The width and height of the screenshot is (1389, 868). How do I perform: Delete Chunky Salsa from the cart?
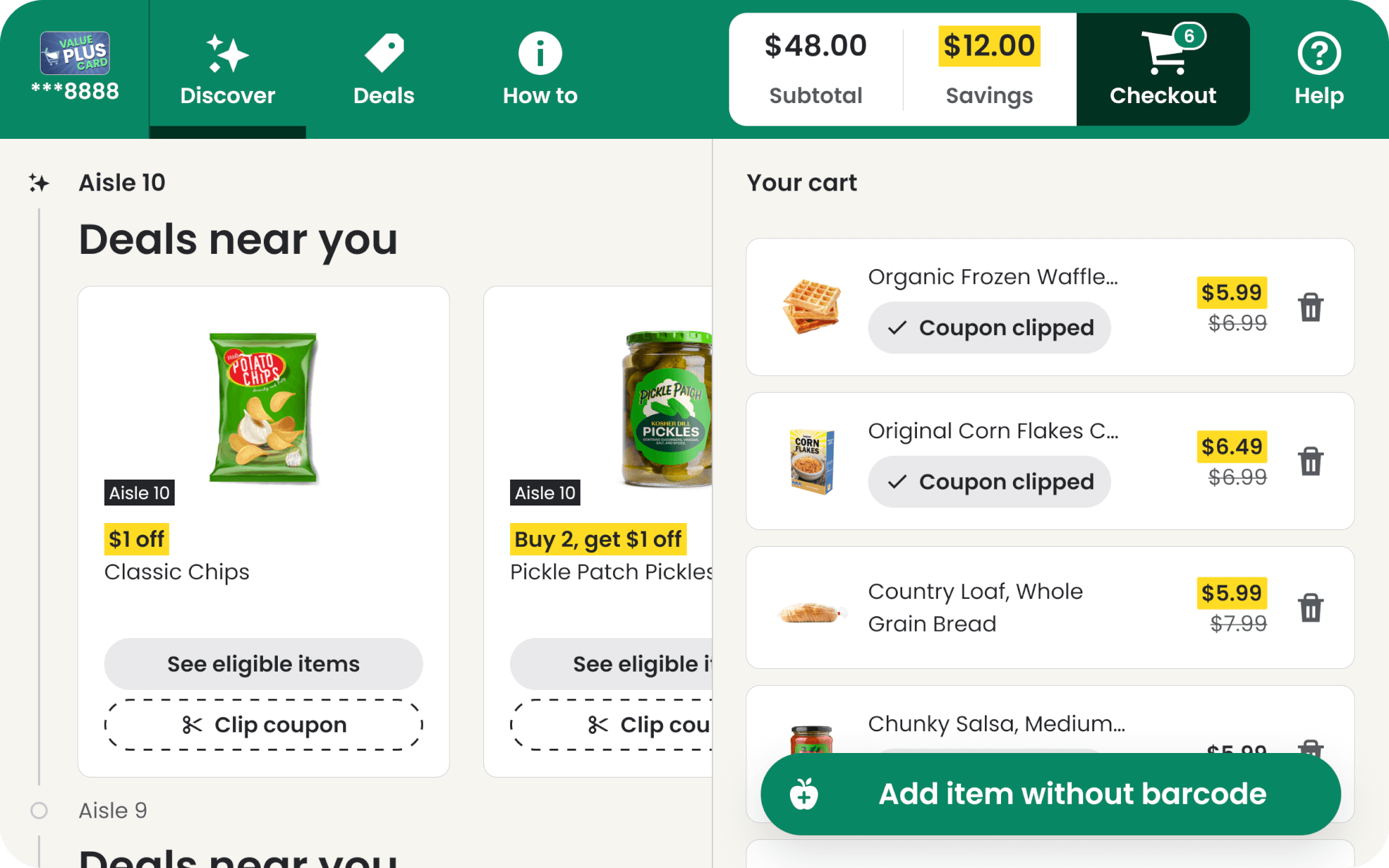tap(1310, 750)
